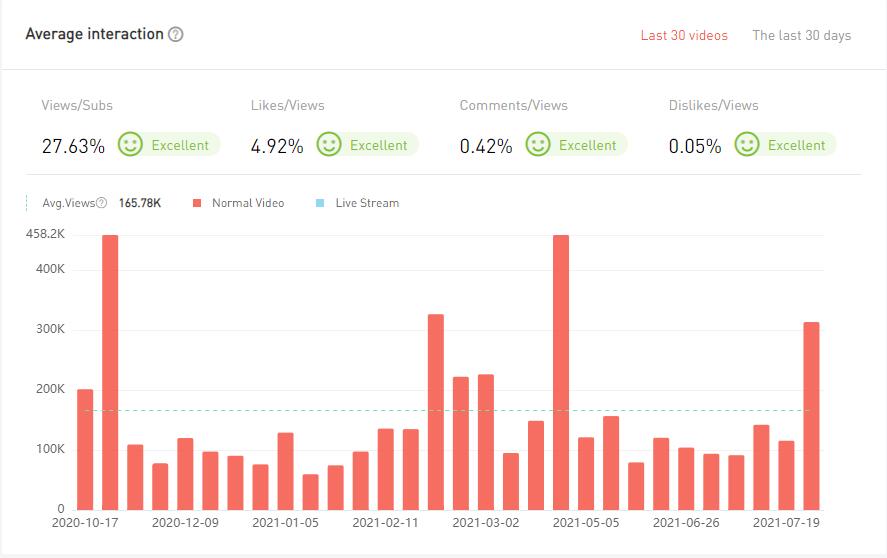The image size is (887, 558).
Task: Click the help icon next to Avg.Views
Action: pos(102,203)
